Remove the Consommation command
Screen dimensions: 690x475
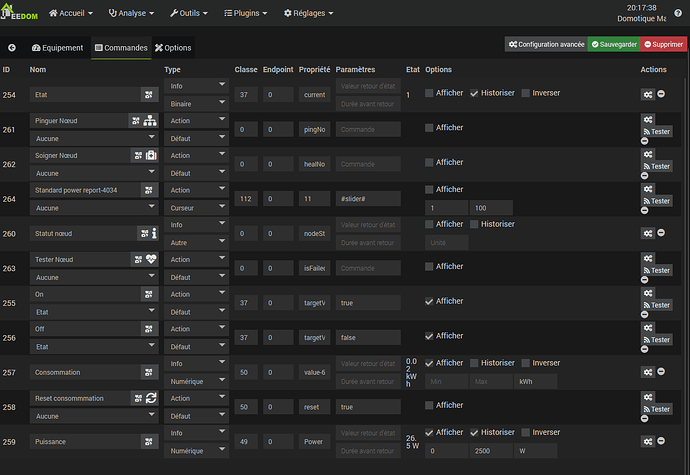coord(661,372)
